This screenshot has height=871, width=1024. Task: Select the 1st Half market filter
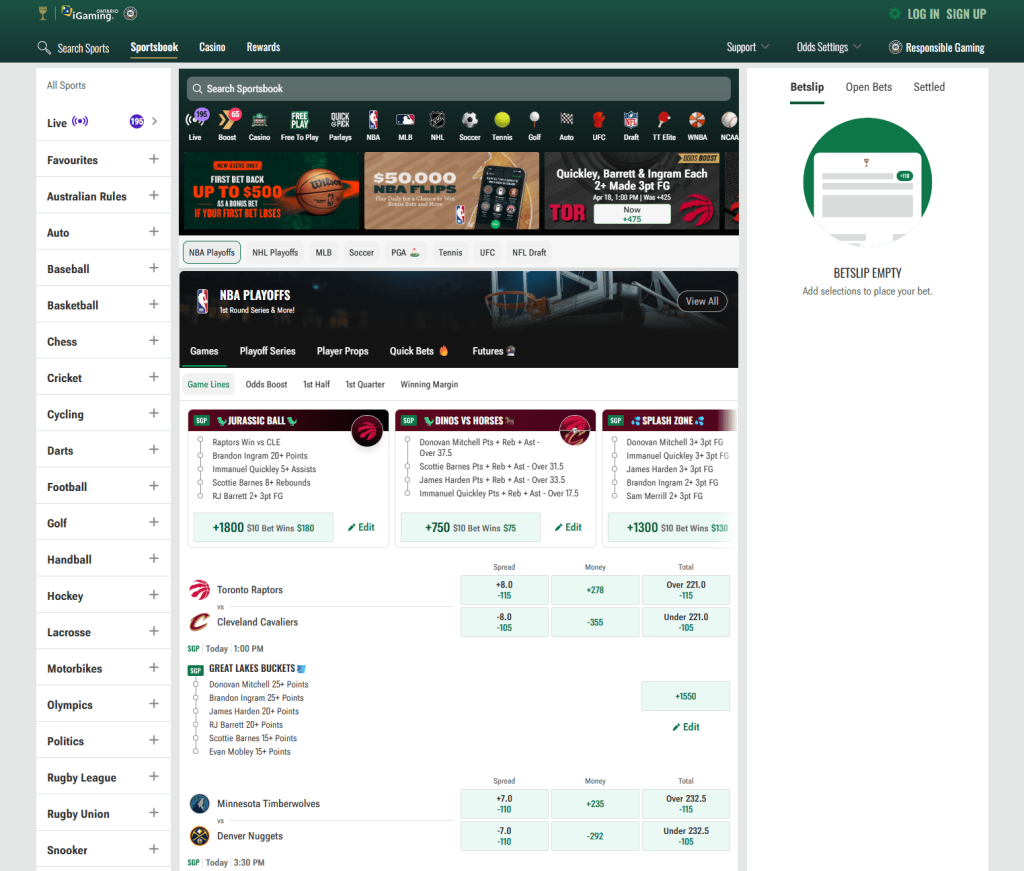316,385
